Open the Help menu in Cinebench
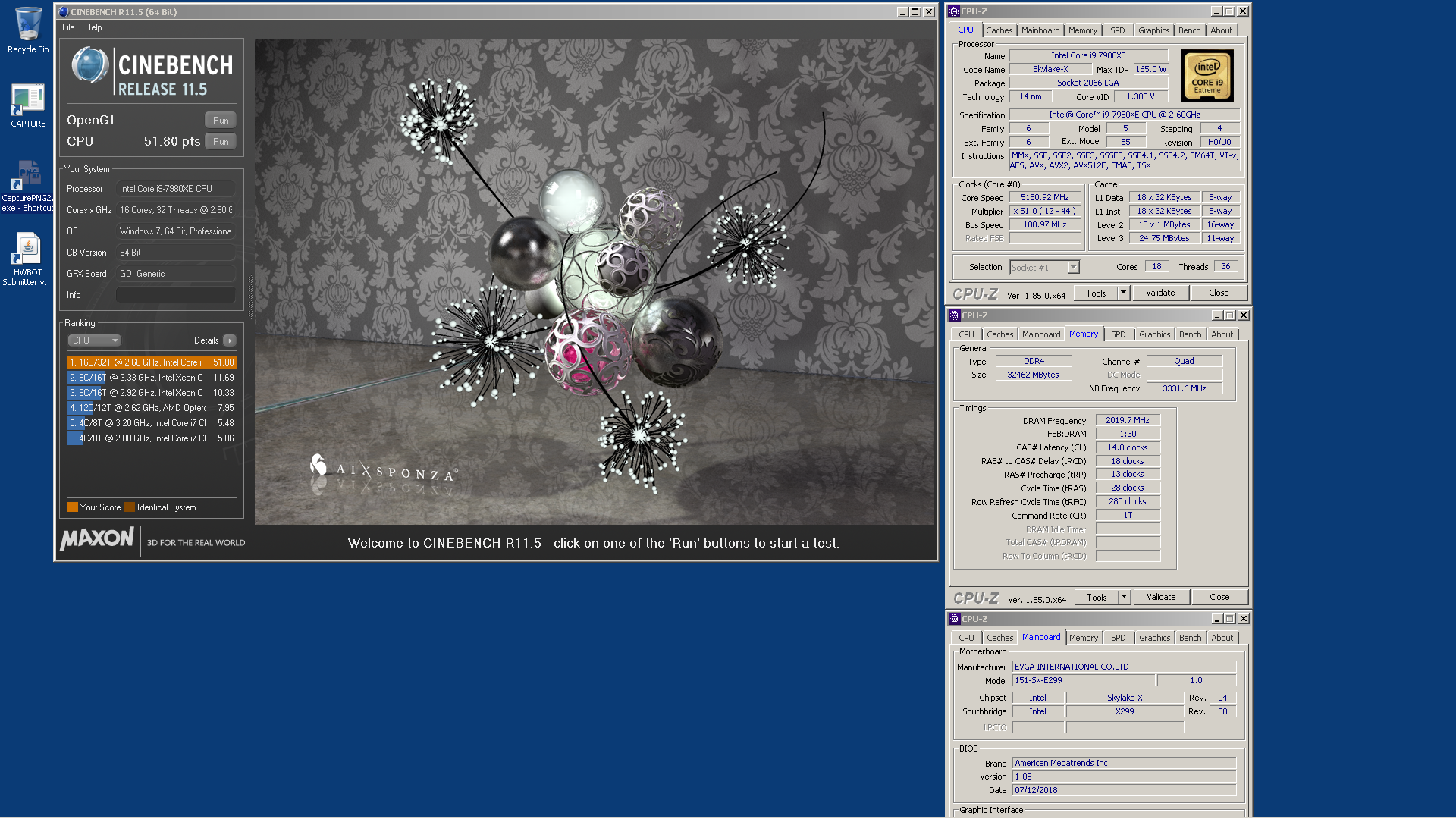 coord(93,27)
